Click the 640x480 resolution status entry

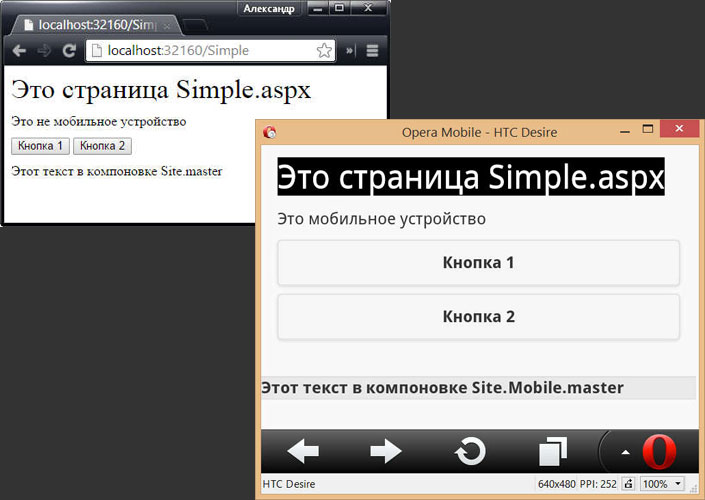point(557,484)
